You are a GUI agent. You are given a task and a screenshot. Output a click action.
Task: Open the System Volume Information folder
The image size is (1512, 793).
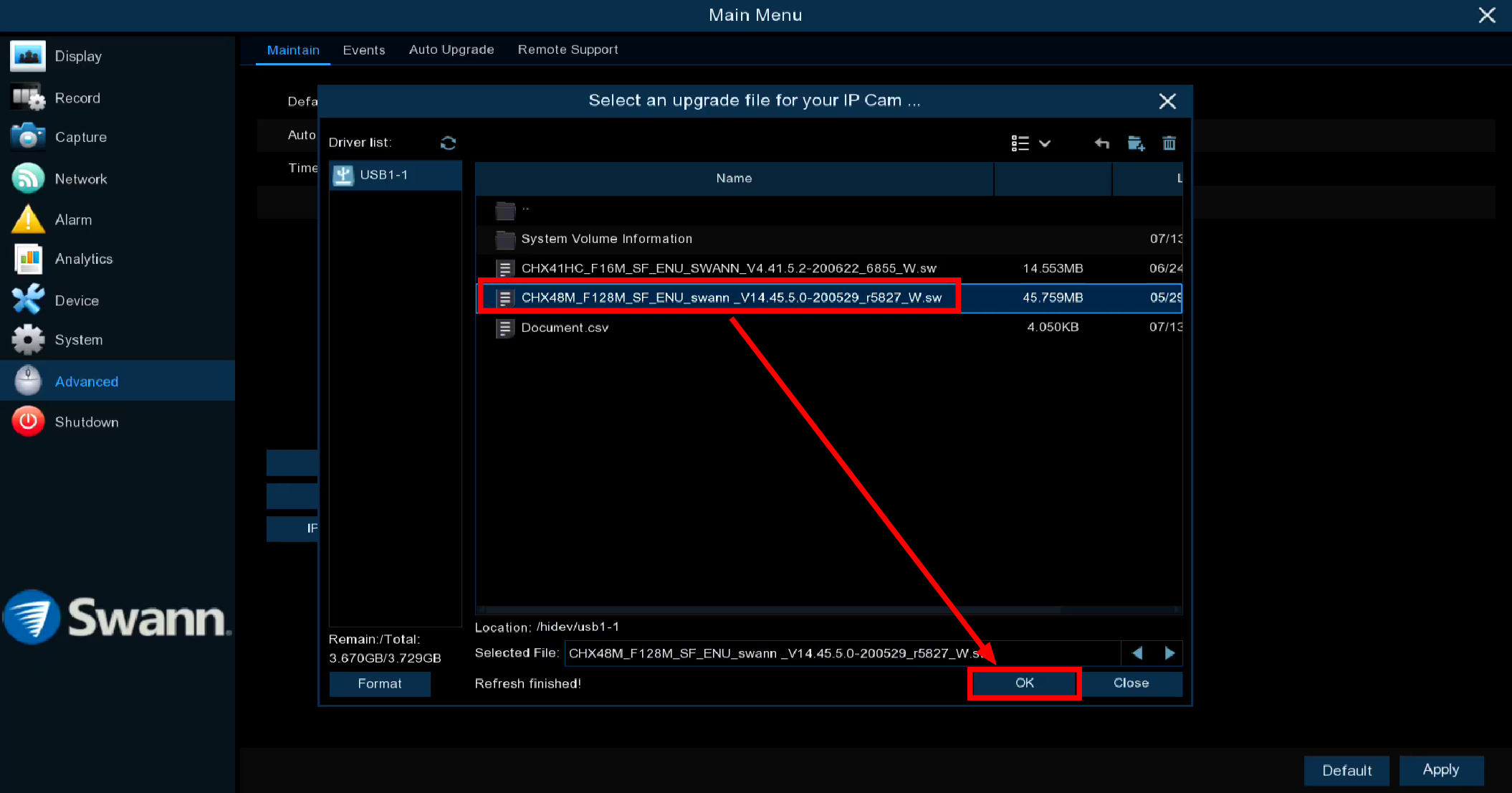[606, 239]
